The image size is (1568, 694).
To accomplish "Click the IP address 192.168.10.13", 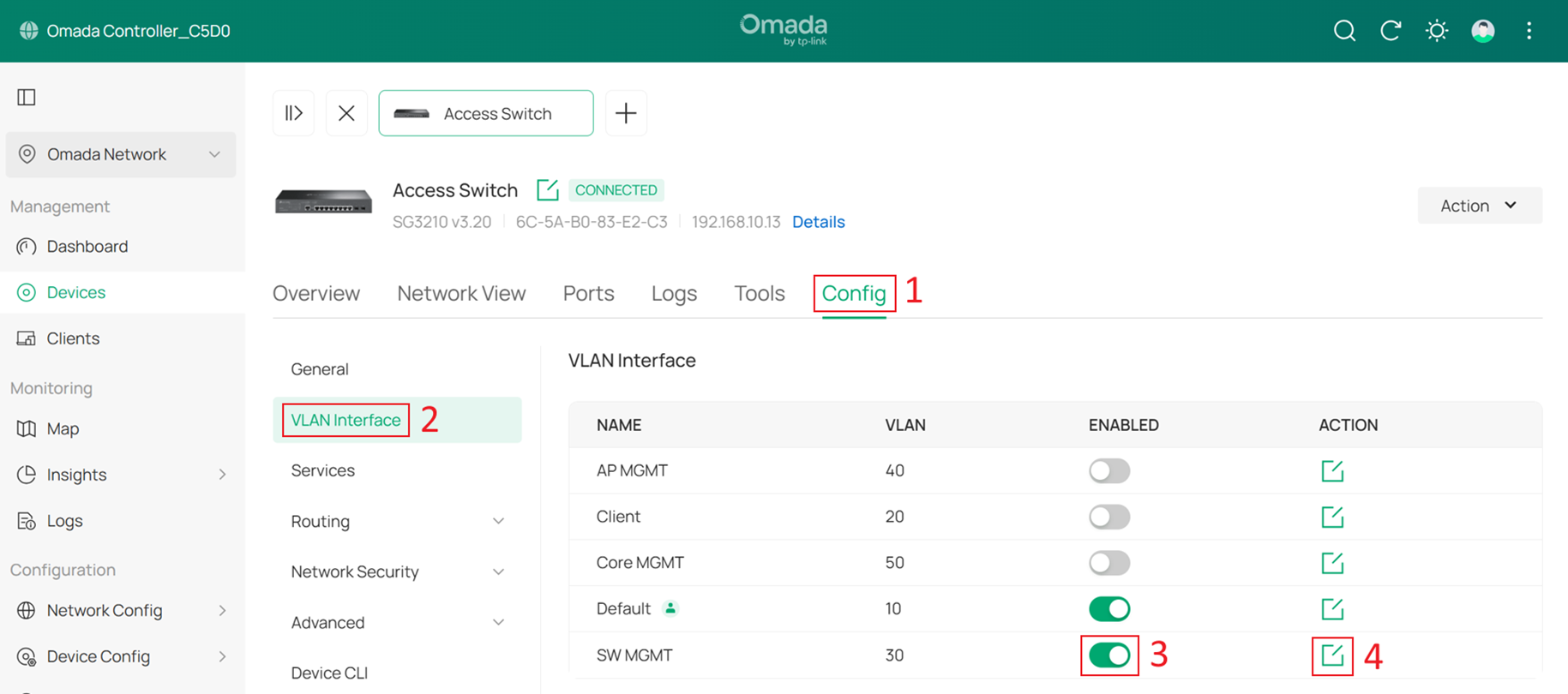I will [736, 222].
